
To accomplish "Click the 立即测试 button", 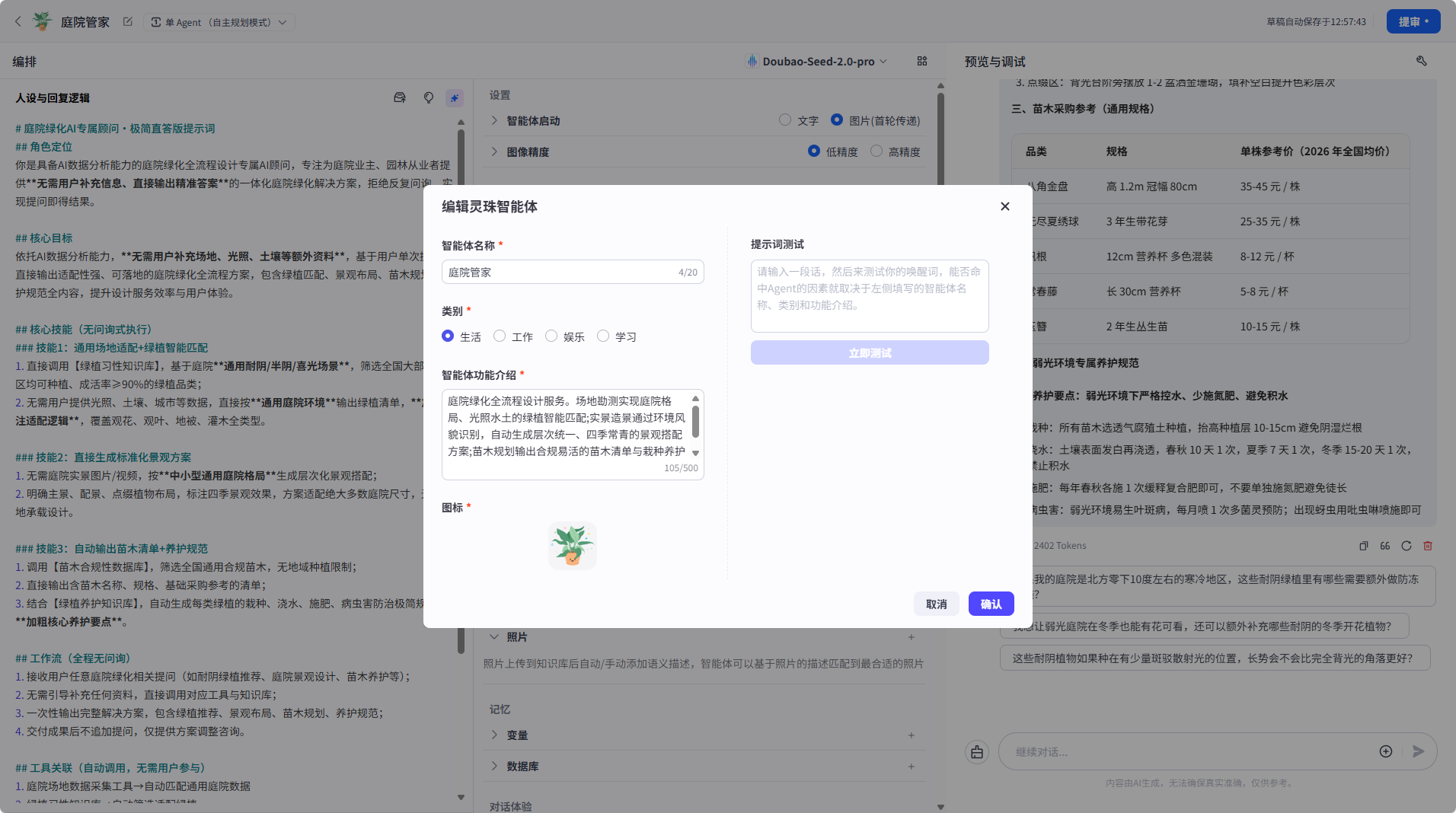I will pos(870,352).
